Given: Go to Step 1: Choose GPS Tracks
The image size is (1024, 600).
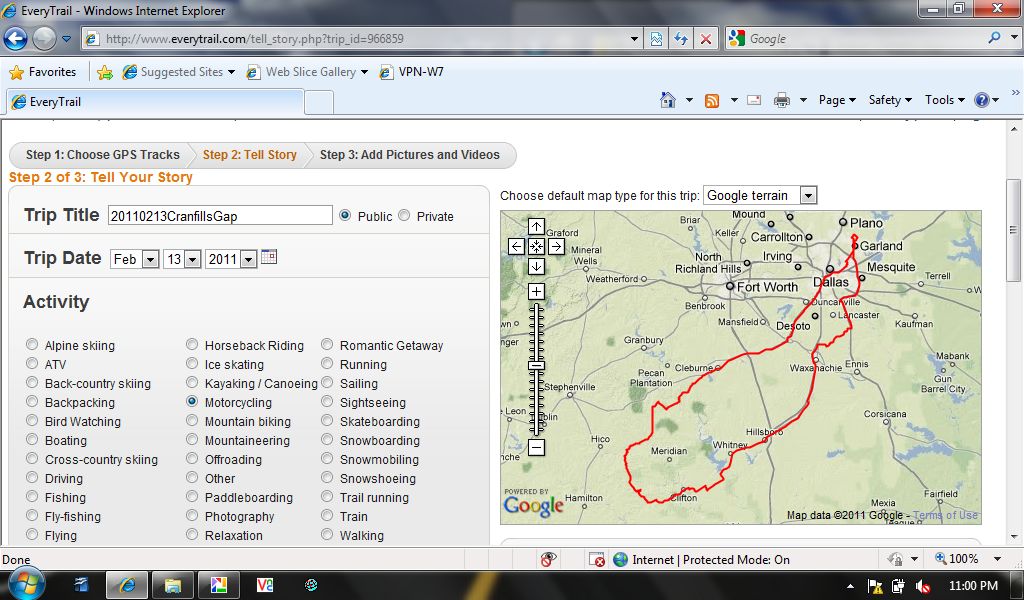Looking at the screenshot, I should pyautogui.click(x=103, y=155).
